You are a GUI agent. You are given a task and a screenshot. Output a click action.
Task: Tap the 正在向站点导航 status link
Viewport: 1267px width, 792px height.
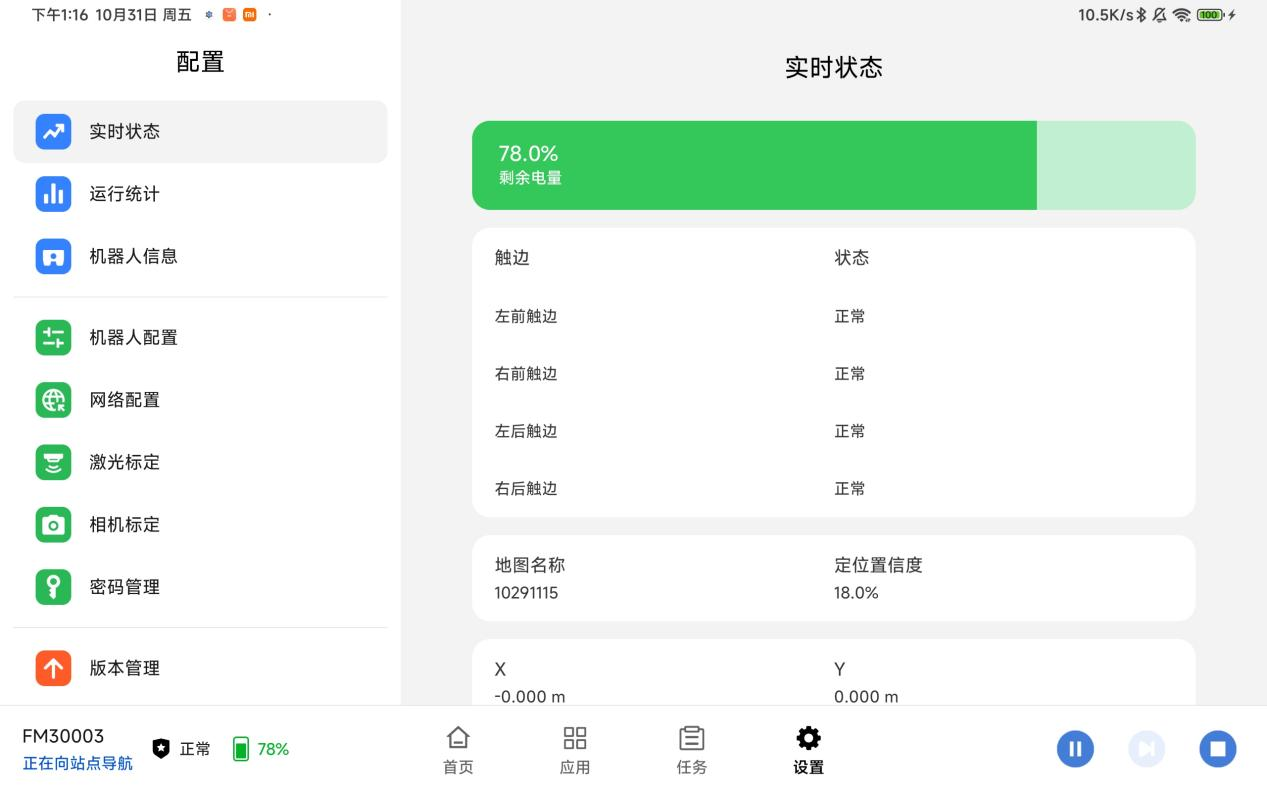[x=77, y=764]
